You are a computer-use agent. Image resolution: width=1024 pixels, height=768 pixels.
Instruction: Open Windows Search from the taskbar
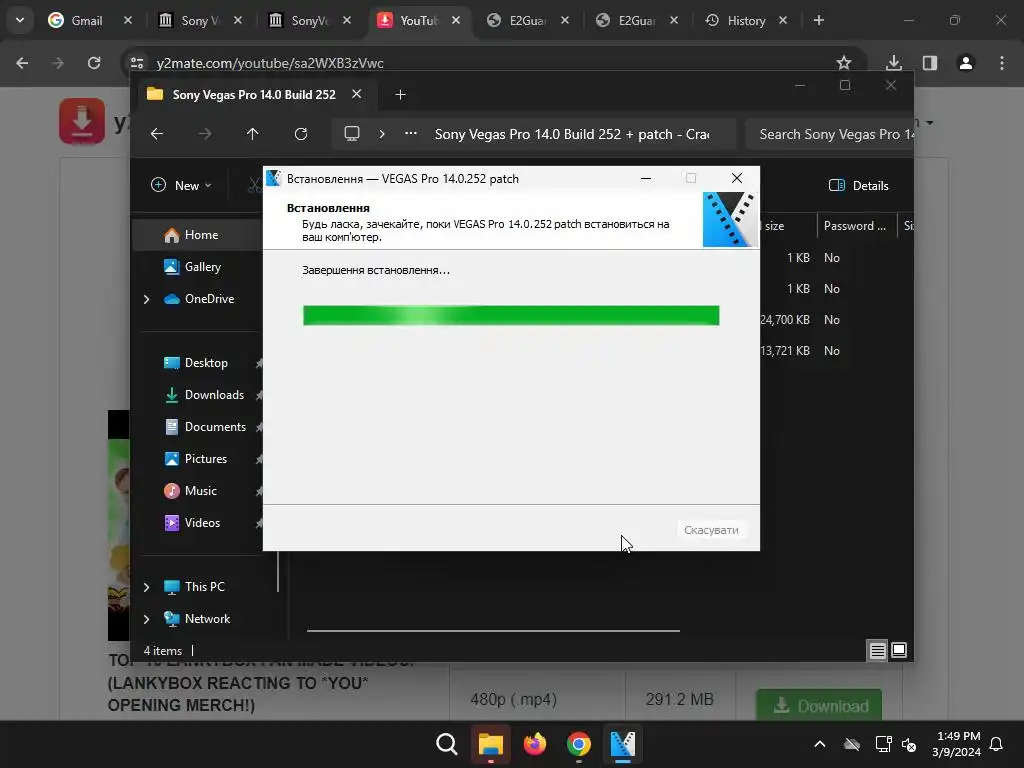click(x=447, y=744)
